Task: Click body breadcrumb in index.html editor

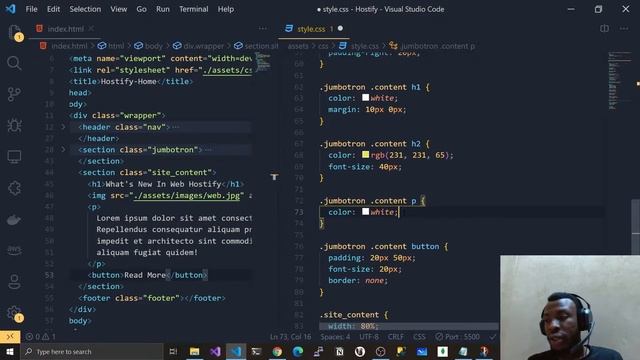Action: tap(149, 46)
